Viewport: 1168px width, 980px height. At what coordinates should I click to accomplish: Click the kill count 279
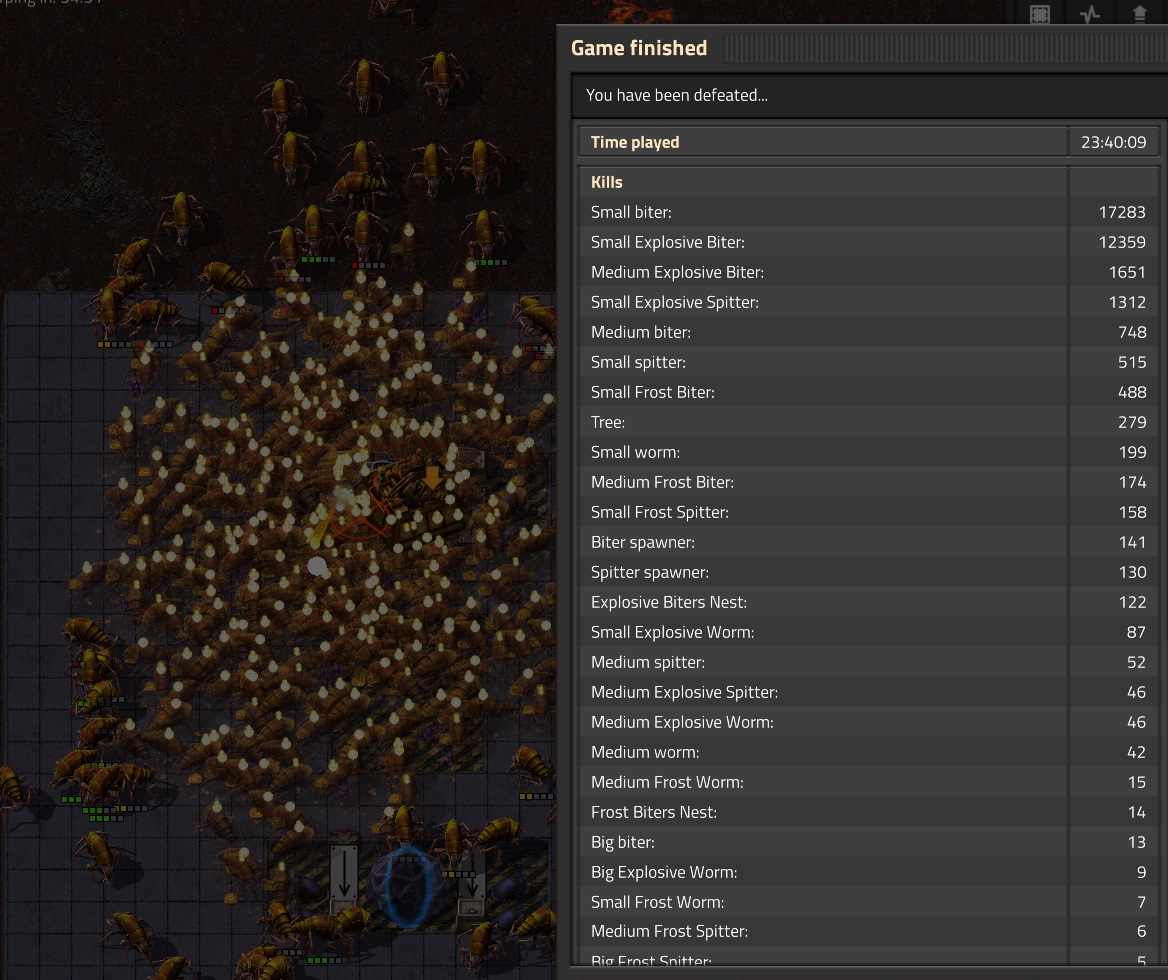pos(1132,422)
